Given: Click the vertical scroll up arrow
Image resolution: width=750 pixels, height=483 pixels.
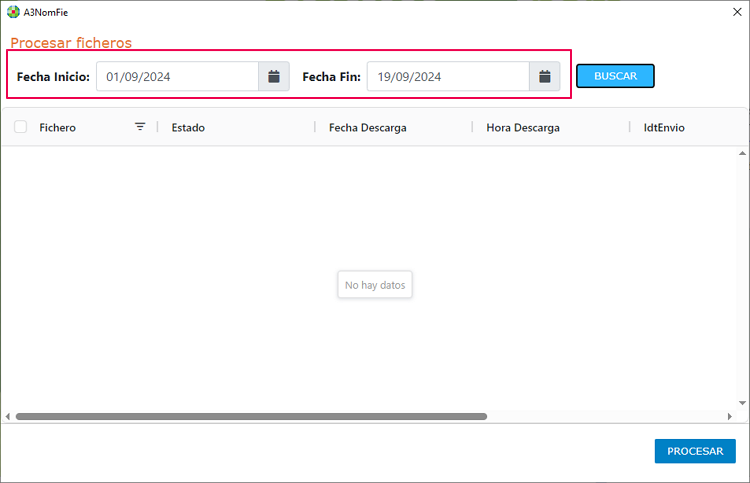Looking at the screenshot, I should pos(742,154).
